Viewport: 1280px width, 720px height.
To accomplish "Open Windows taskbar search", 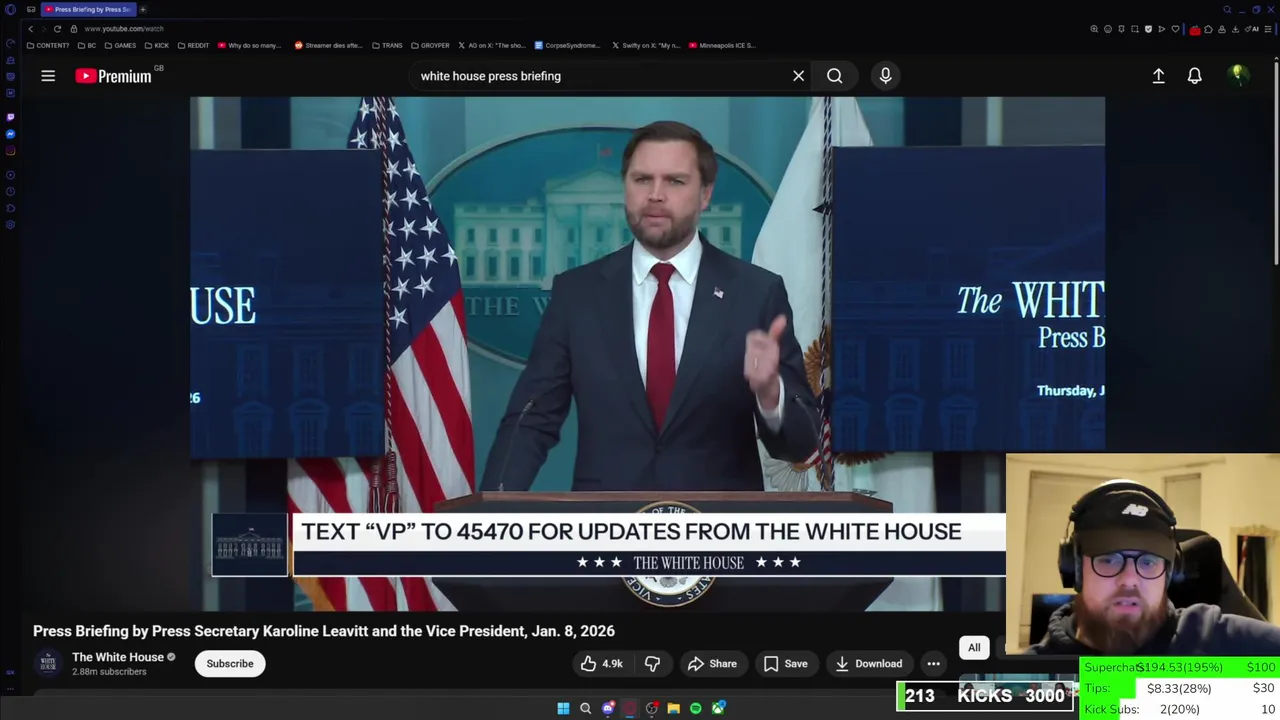I will coord(585,708).
